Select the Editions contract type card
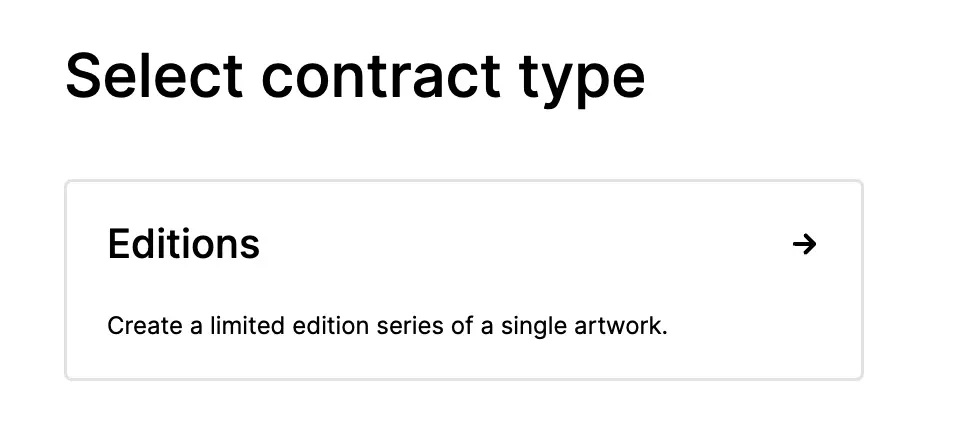Viewport: 960px width, 428px height. 463,280
